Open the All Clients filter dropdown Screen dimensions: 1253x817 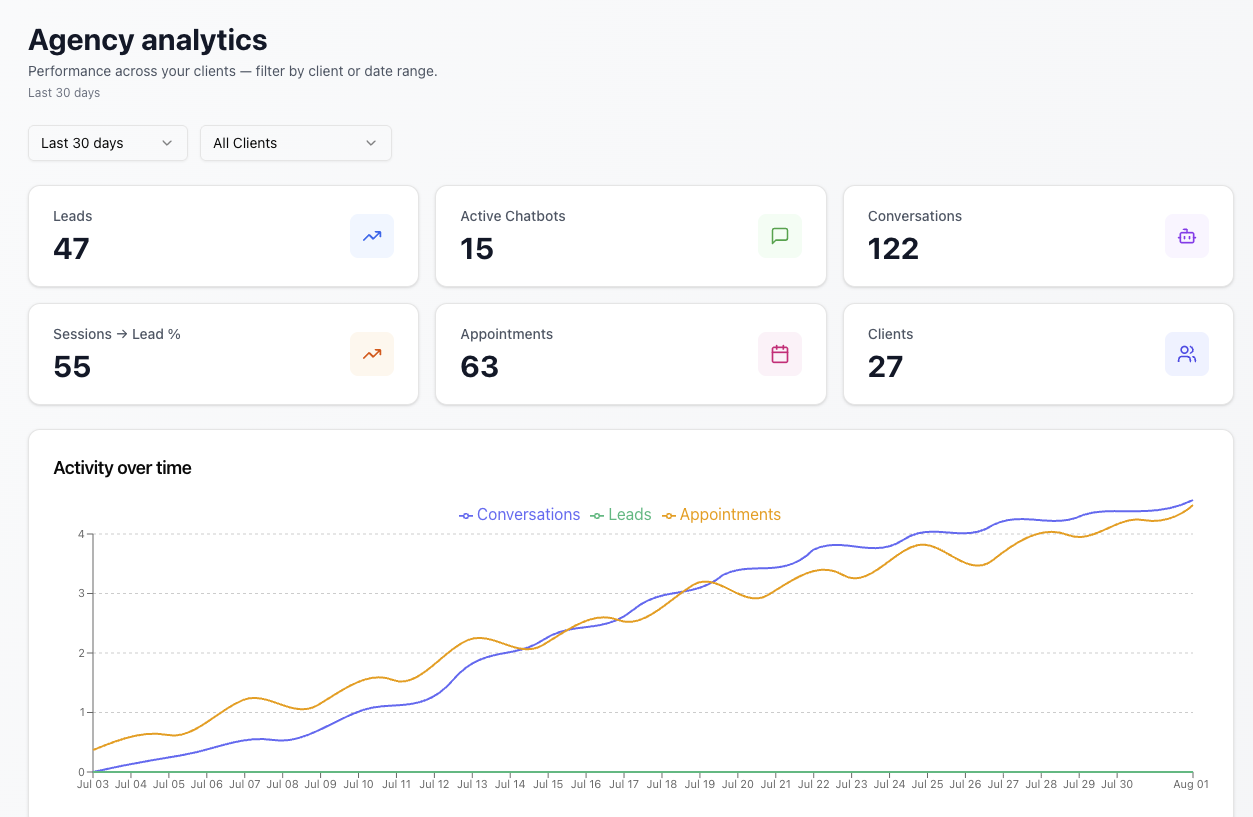point(296,143)
